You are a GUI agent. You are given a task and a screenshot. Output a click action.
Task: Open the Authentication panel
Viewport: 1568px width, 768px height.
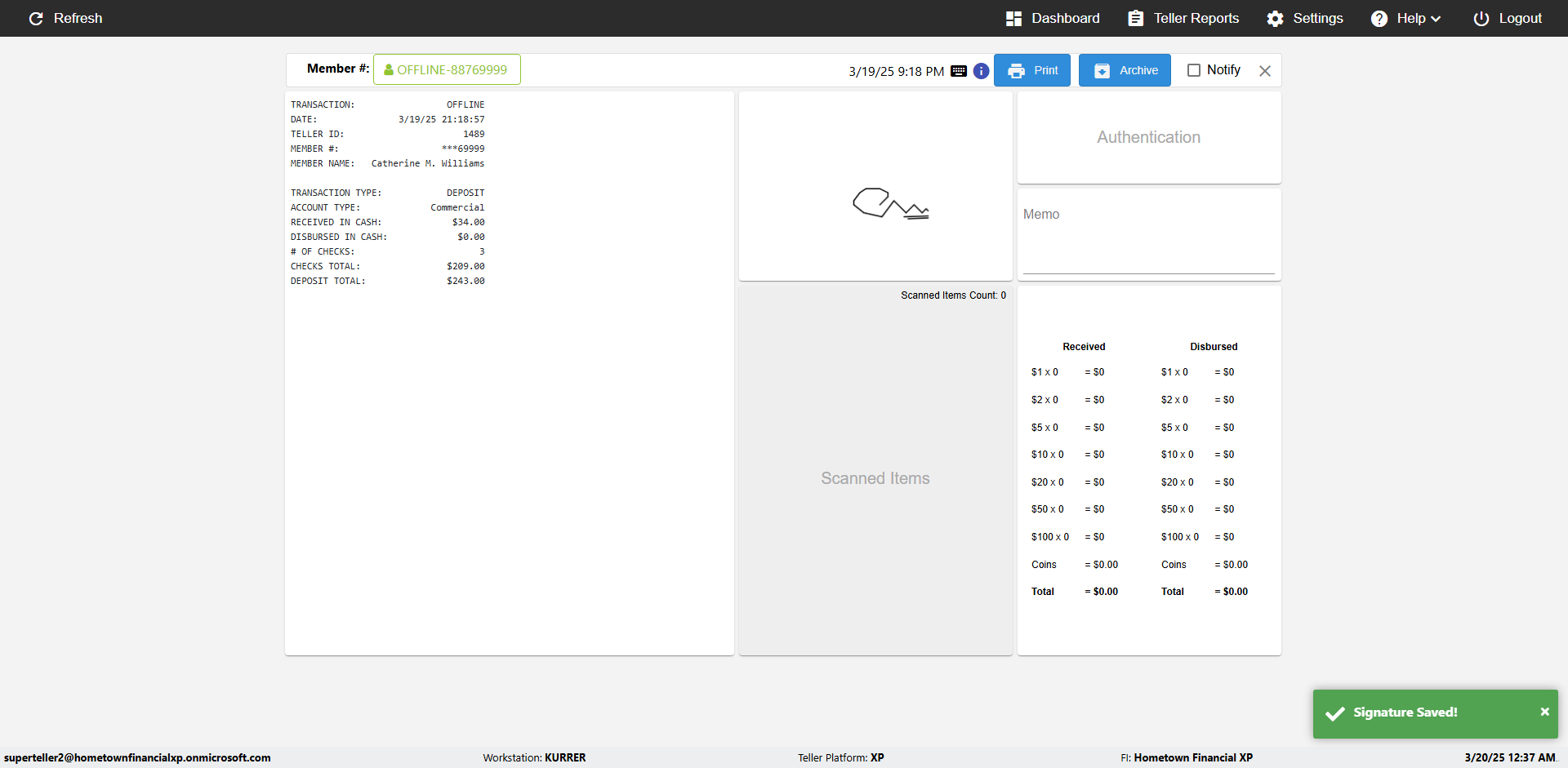pyautogui.click(x=1149, y=137)
